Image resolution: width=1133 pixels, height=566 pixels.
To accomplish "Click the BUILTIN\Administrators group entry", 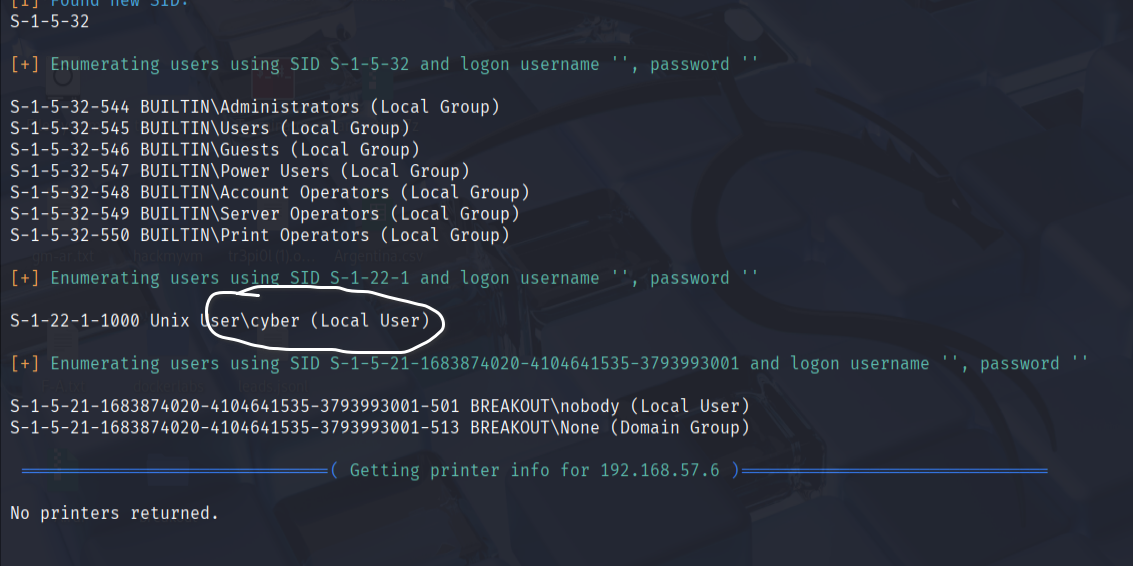I will click(x=254, y=106).
